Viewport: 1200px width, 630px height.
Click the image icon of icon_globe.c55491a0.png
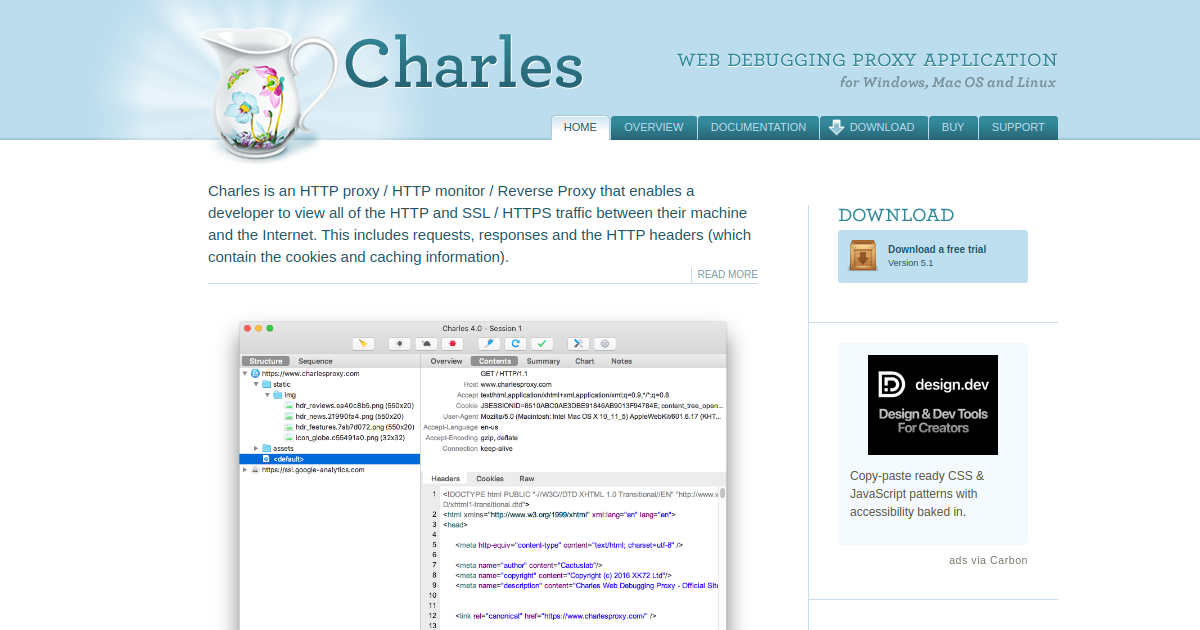[x=290, y=437]
